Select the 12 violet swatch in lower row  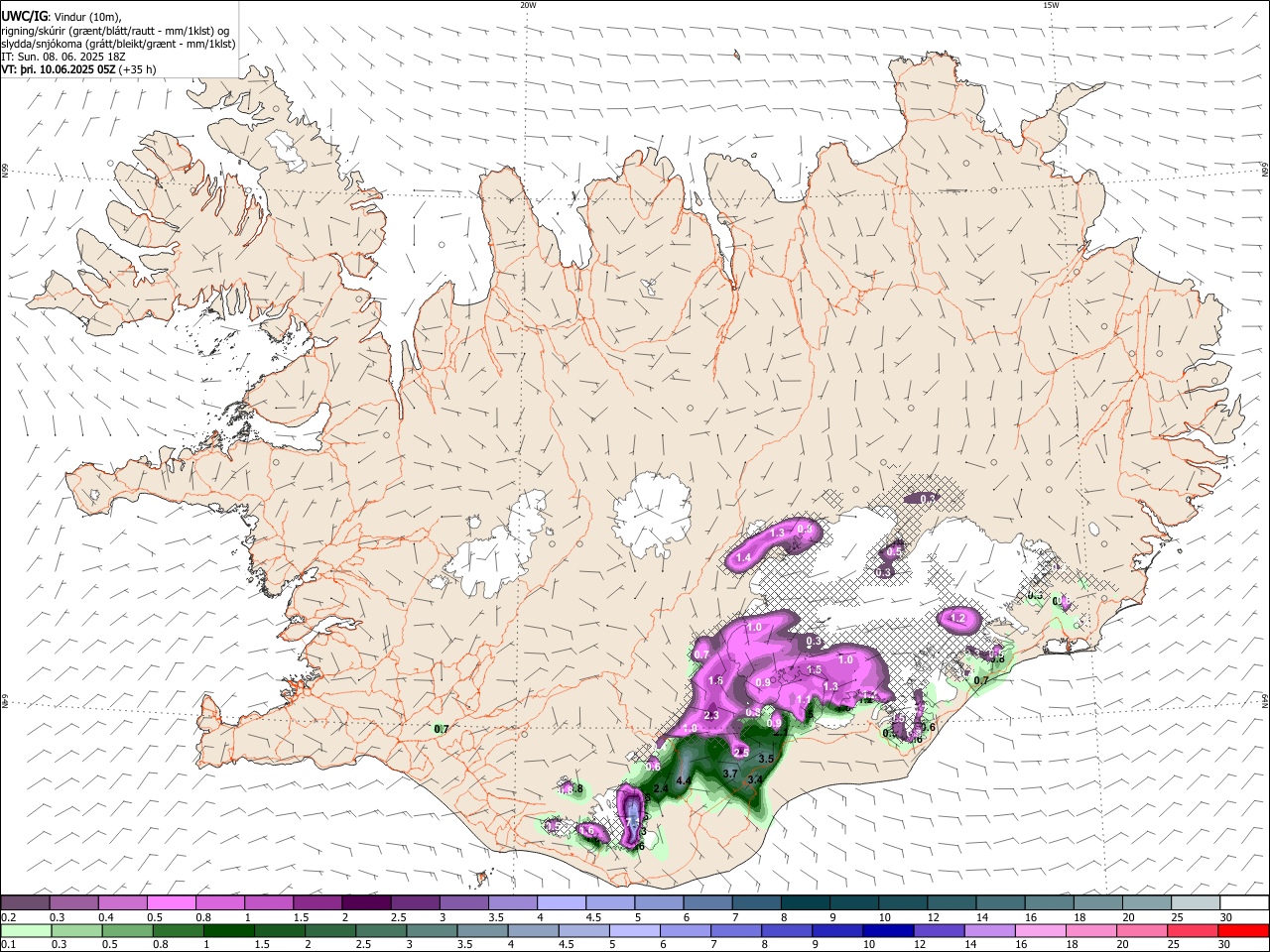click(938, 930)
